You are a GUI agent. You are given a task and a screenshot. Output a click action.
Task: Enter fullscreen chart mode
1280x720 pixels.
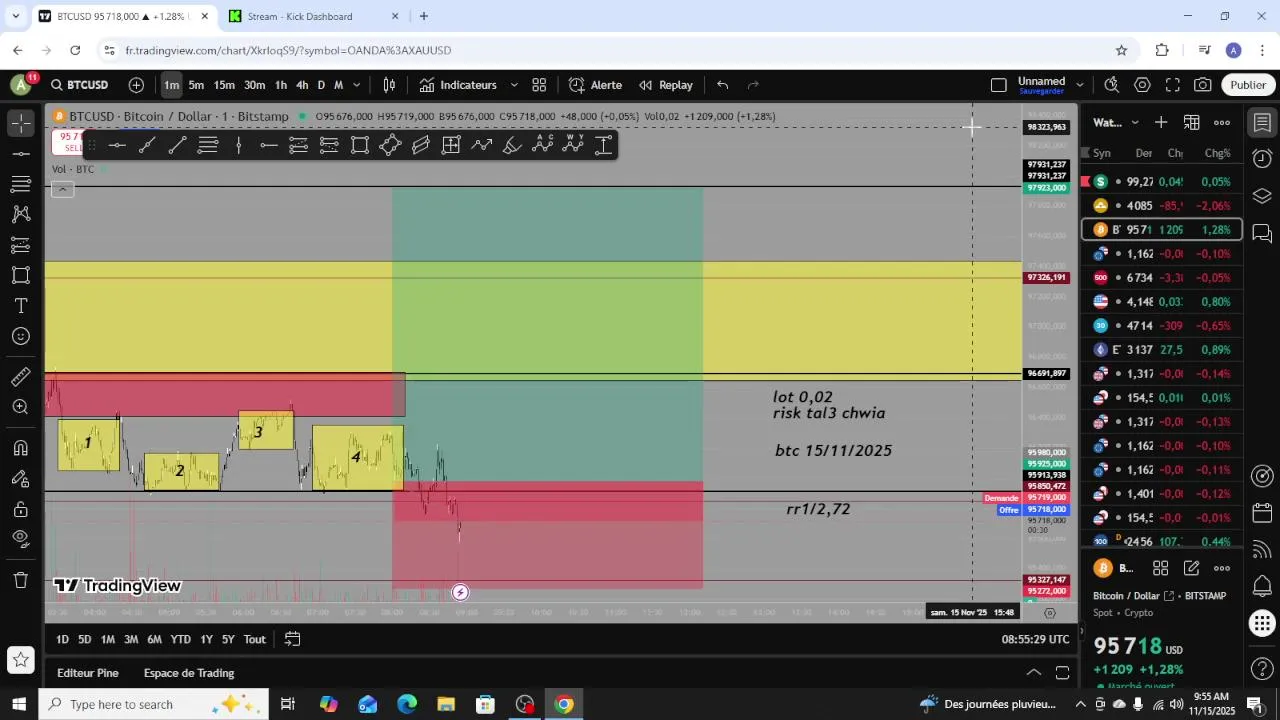point(1173,85)
